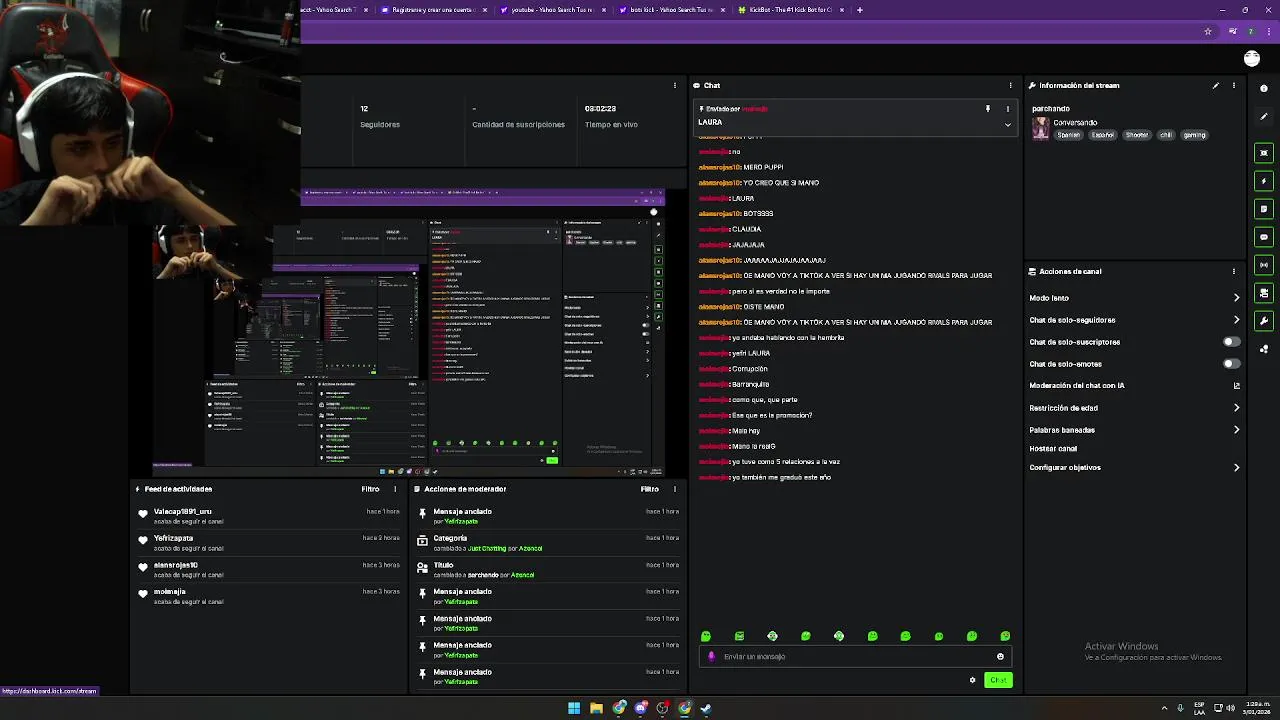Click the purple identity icon in message box
Viewport: 1280px width, 720px height.
[711, 657]
